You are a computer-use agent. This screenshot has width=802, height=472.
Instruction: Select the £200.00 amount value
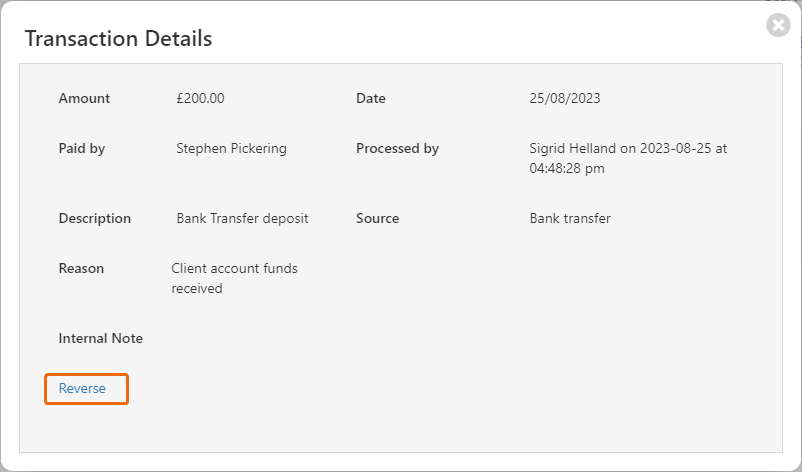[200, 98]
